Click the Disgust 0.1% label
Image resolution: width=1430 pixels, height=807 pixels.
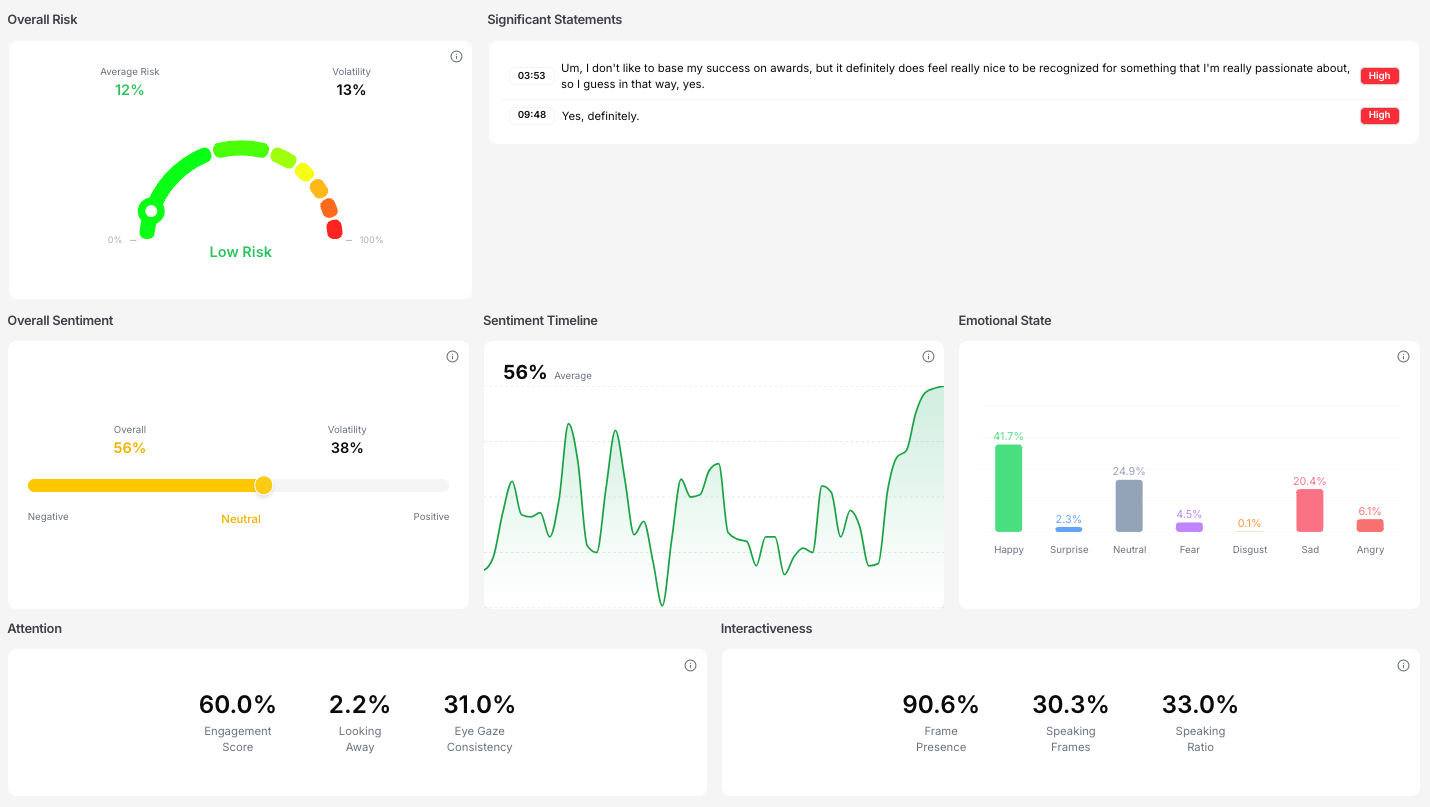(1249, 523)
